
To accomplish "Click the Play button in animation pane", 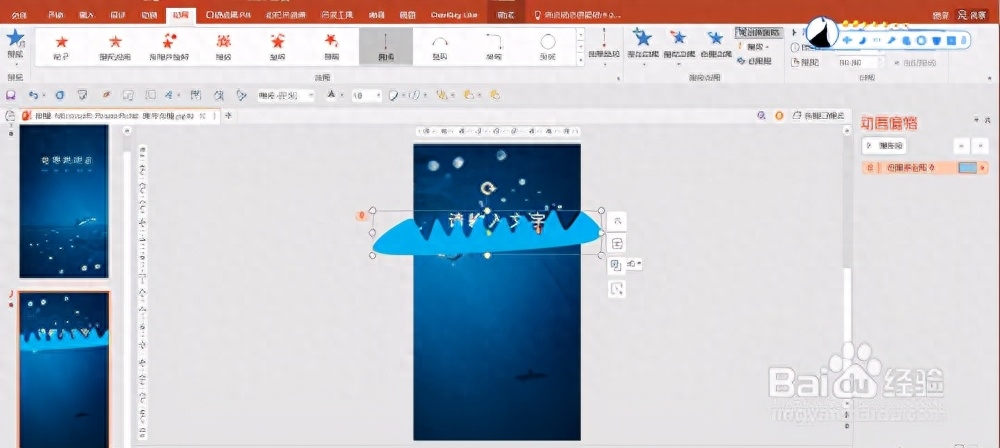I will (x=884, y=146).
